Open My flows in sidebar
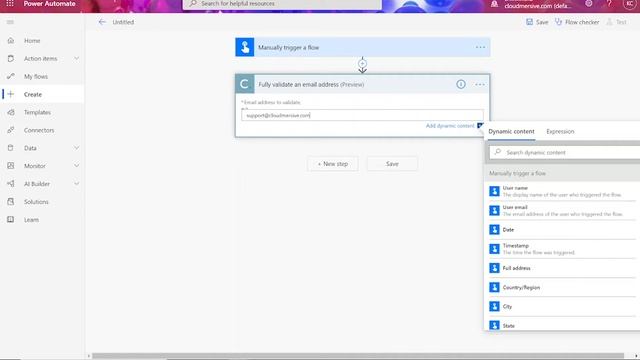The height and width of the screenshot is (360, 640). point(36,77)
